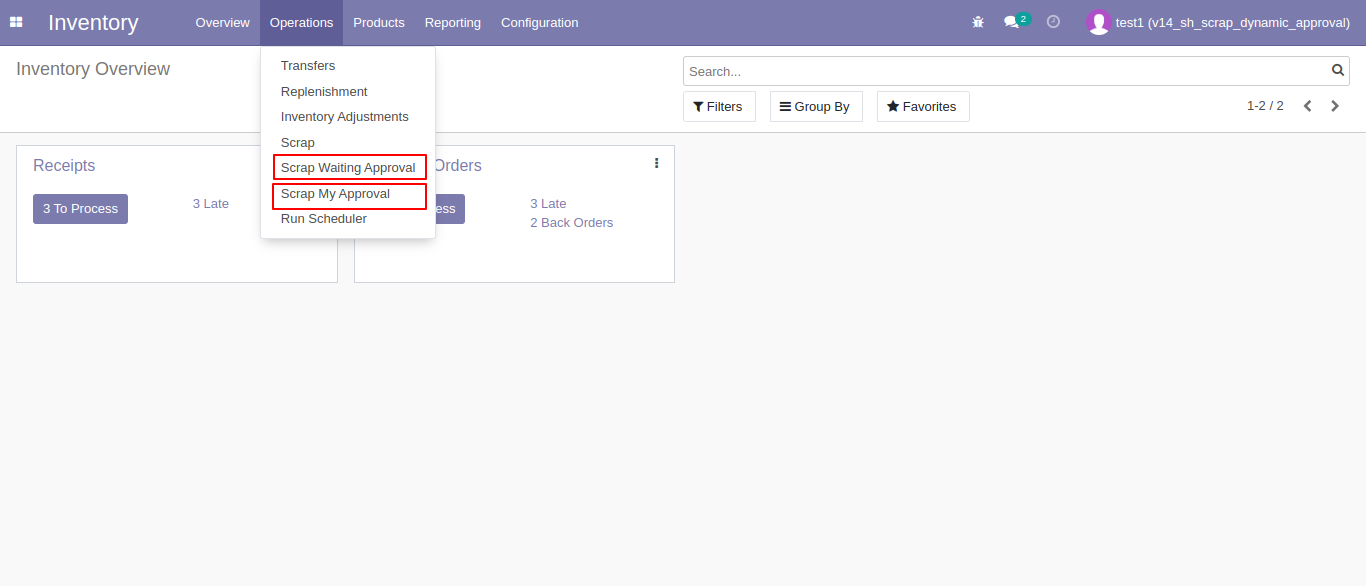Open the Favorites dropdown
This screenshot has height=586, width=1366.
(923, 107)
